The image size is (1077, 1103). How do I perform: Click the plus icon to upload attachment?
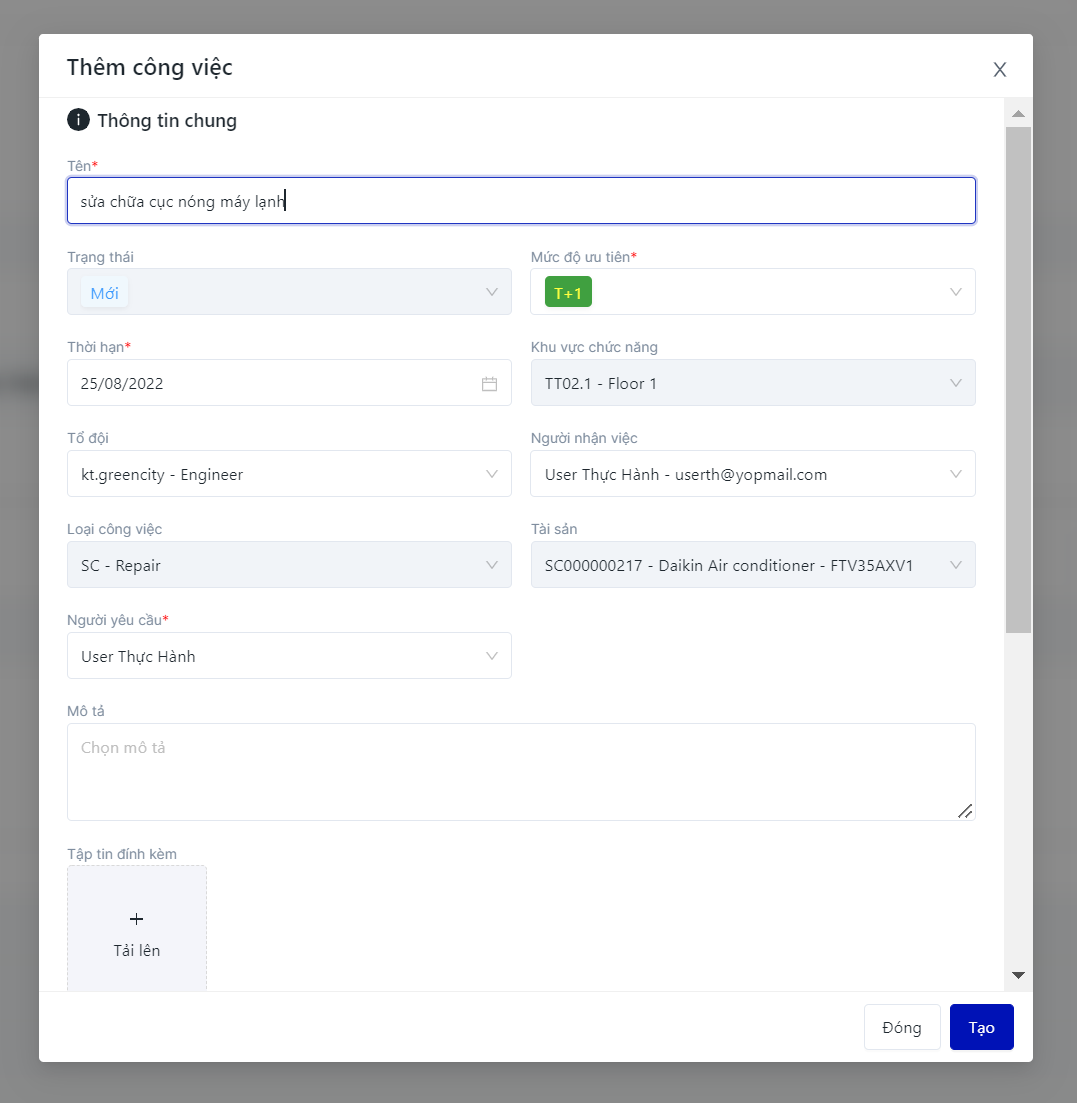coord(137,919)
